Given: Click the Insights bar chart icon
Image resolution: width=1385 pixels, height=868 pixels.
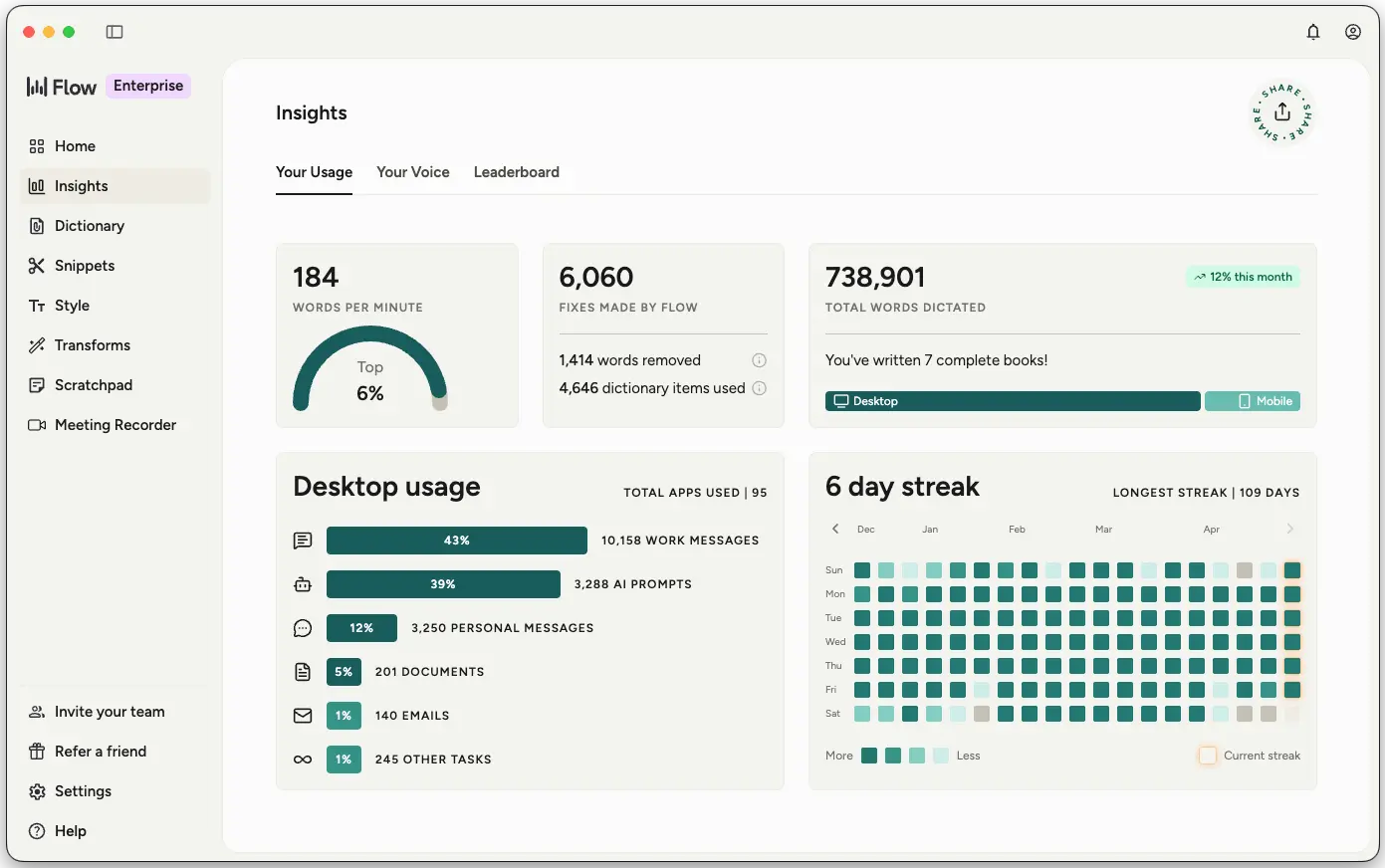Looking at the screenshot, I should pos(37,186).
